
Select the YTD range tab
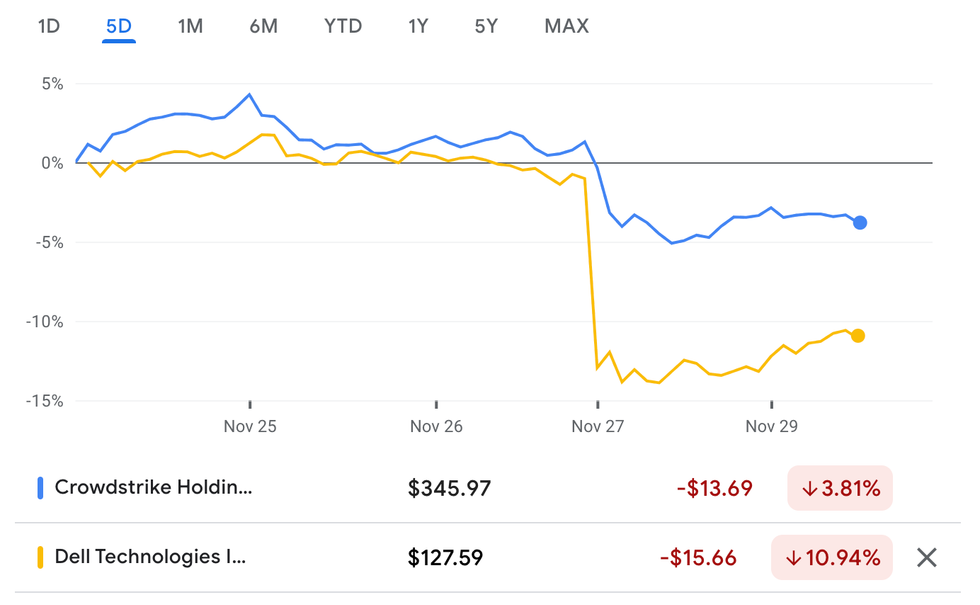point(343,26)
